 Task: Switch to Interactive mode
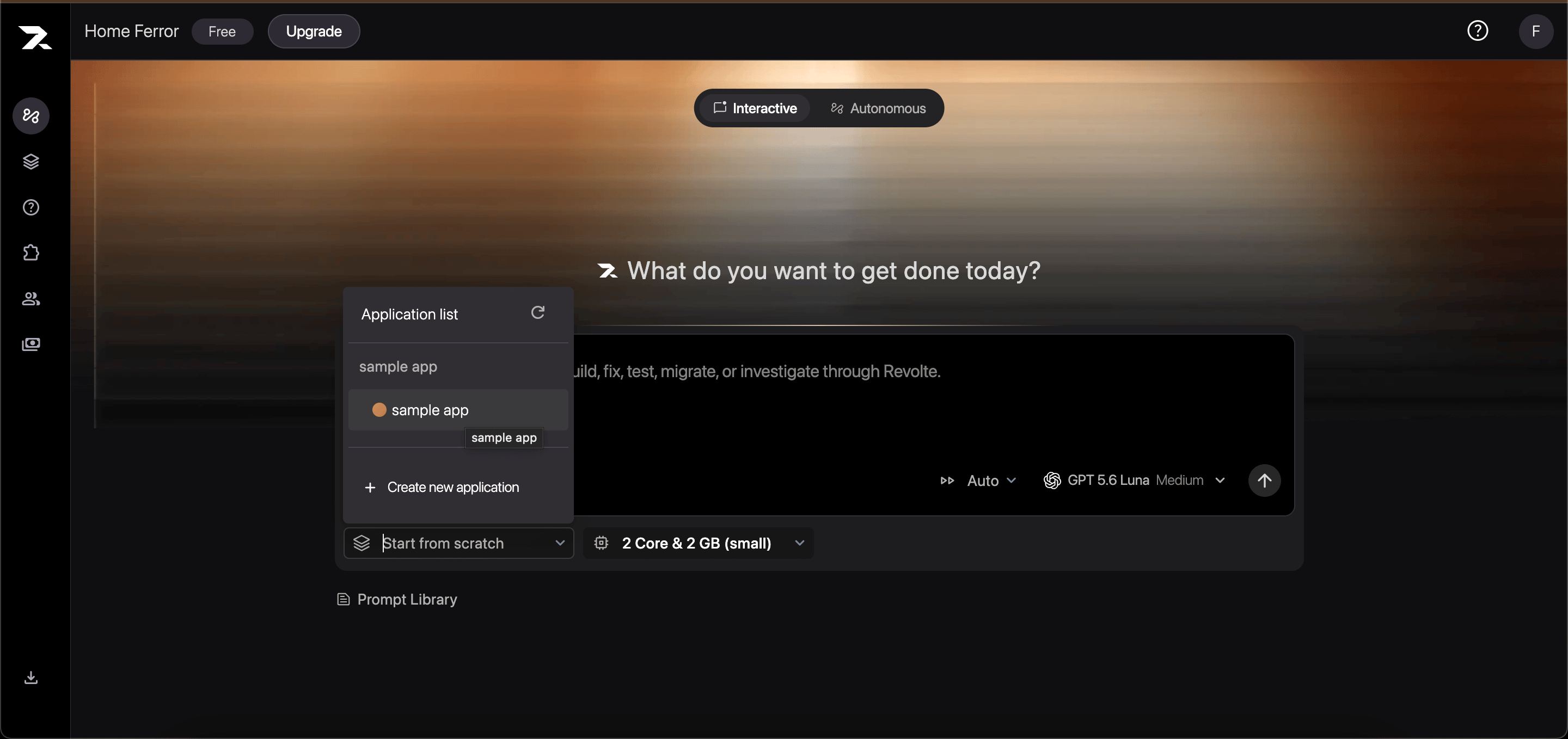point(754,108)
